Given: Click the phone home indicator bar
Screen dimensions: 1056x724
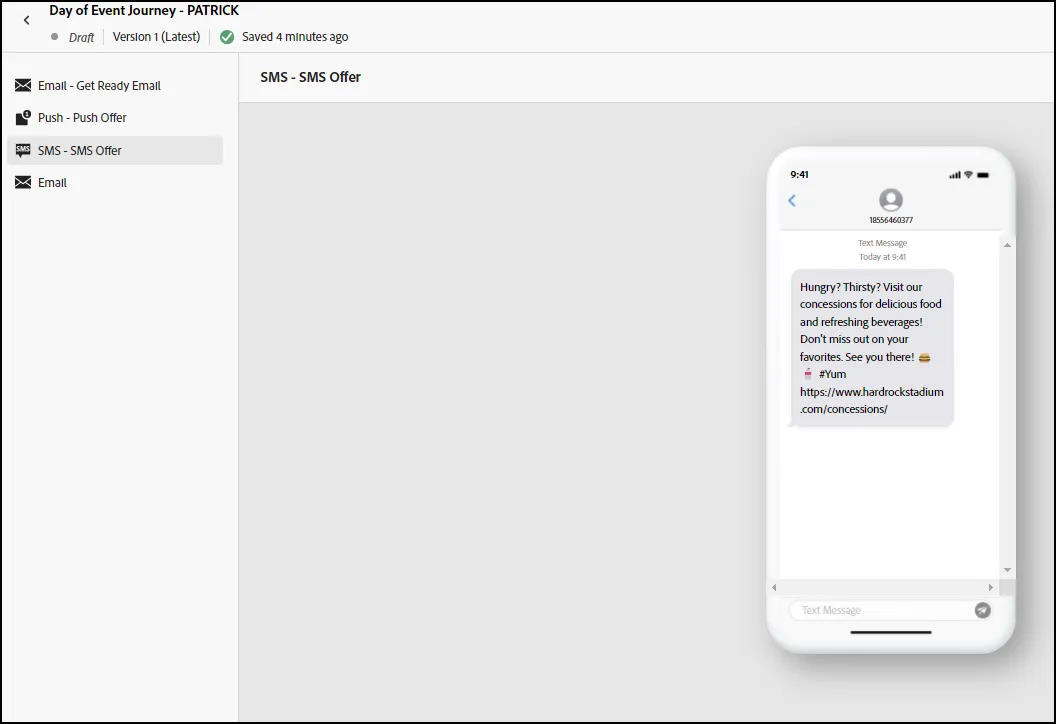Looking at the screenshot, I should pos(890,632).
